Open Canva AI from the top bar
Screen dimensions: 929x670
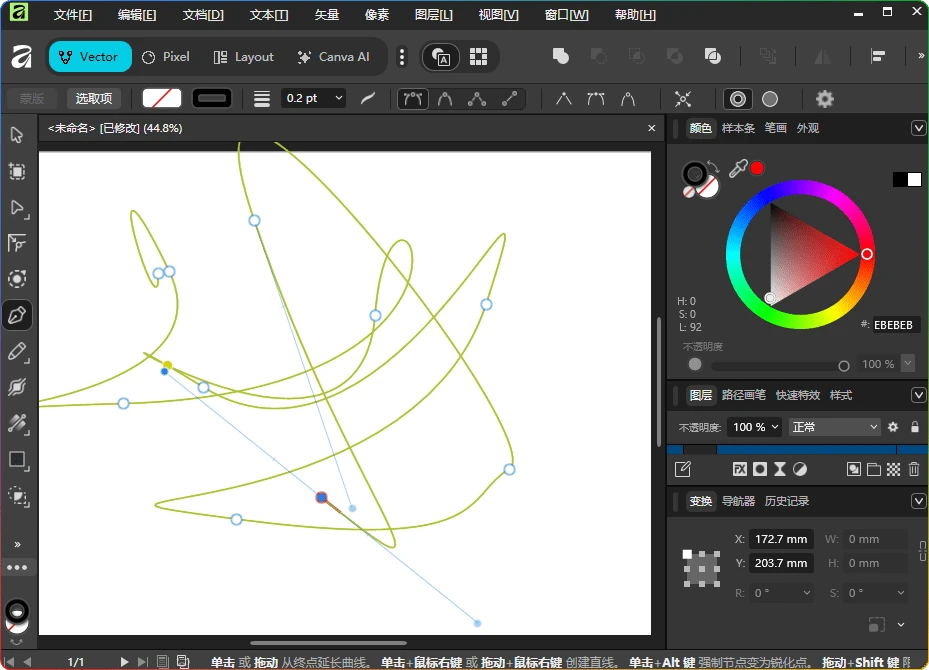tap(334, 57)
